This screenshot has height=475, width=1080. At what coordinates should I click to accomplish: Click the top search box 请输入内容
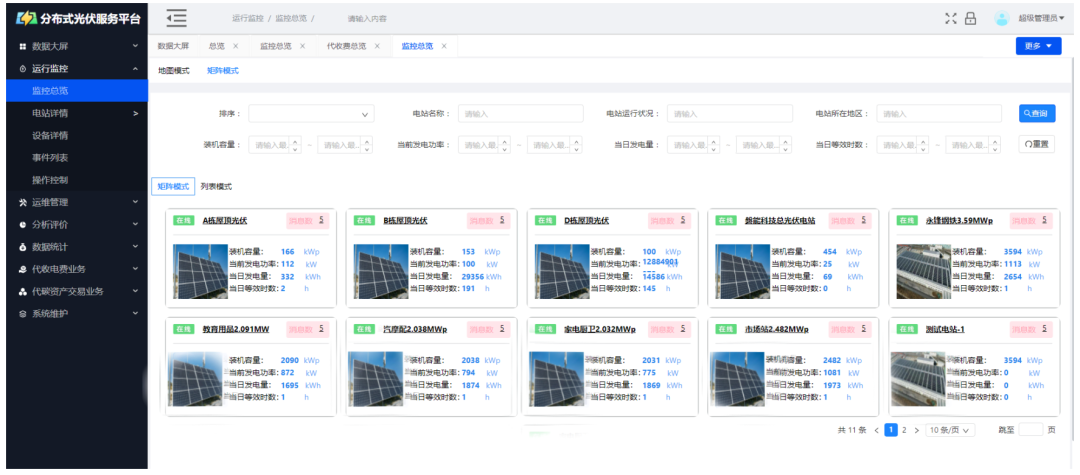(367, 19)
